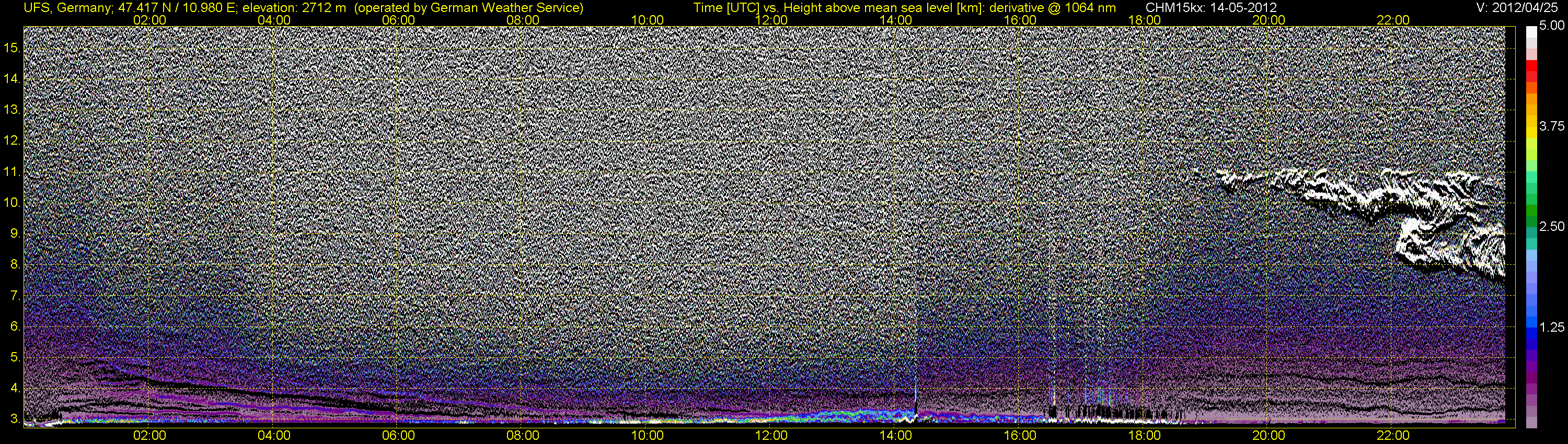Screen dimensions: 1568x444
Task: Click 04:00 on the lower time axis
Action: [x=274, y=436]
